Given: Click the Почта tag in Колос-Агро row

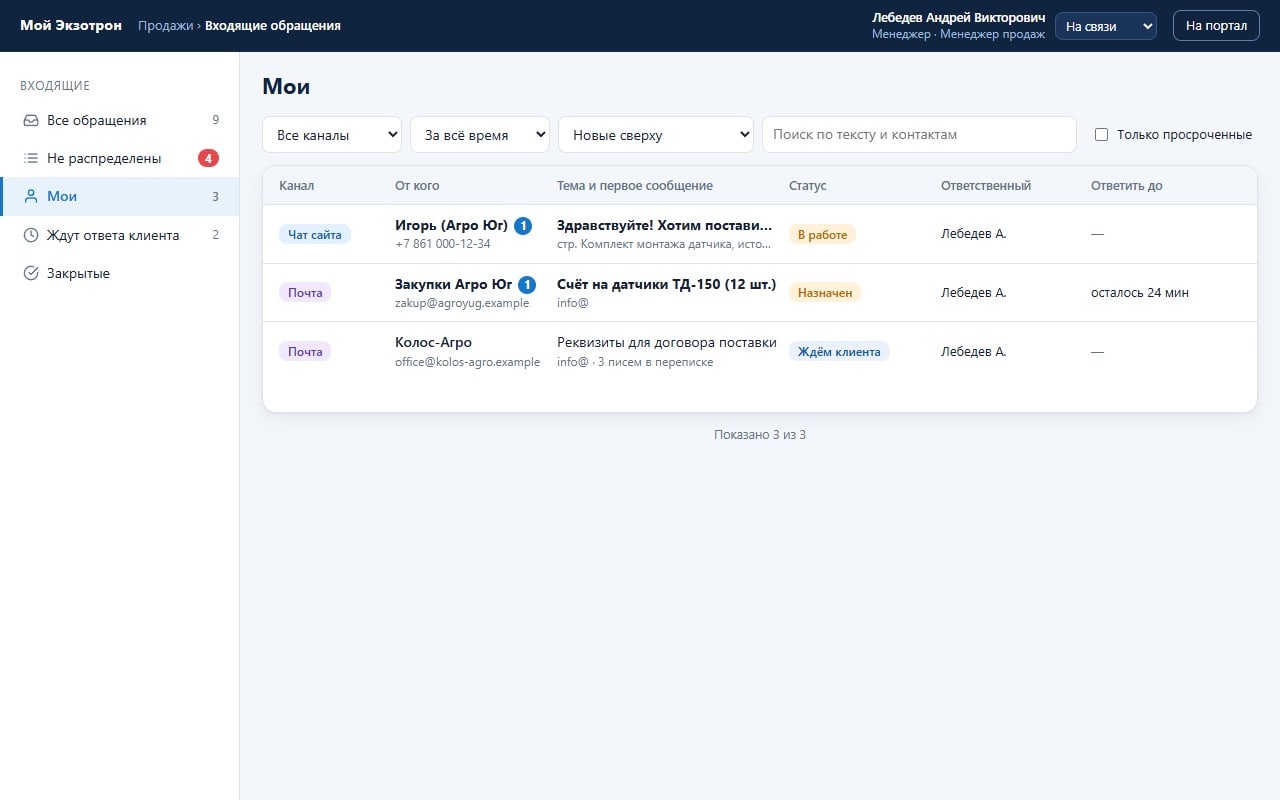Looking at the screenshot, I should tap(305, 352).
